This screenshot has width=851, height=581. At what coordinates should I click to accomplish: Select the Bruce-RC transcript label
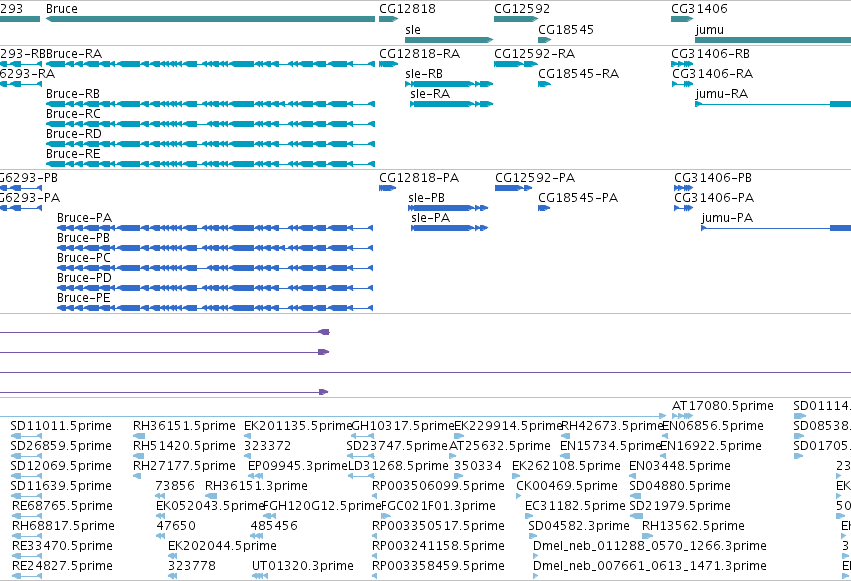(x=73, y=114)
